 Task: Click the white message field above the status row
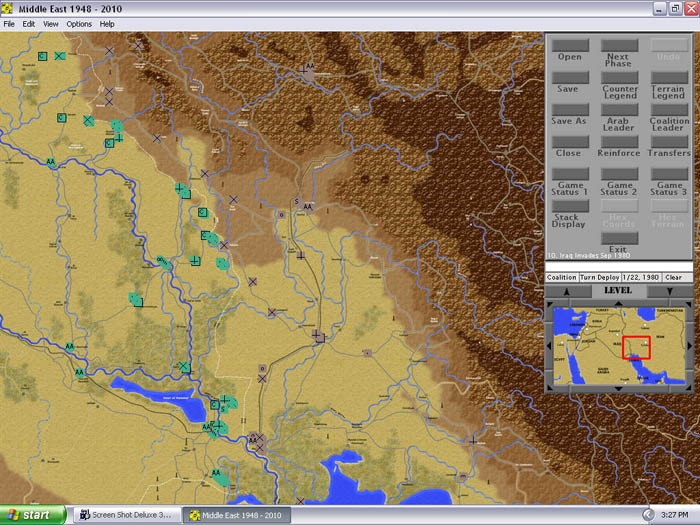point(619,267)
